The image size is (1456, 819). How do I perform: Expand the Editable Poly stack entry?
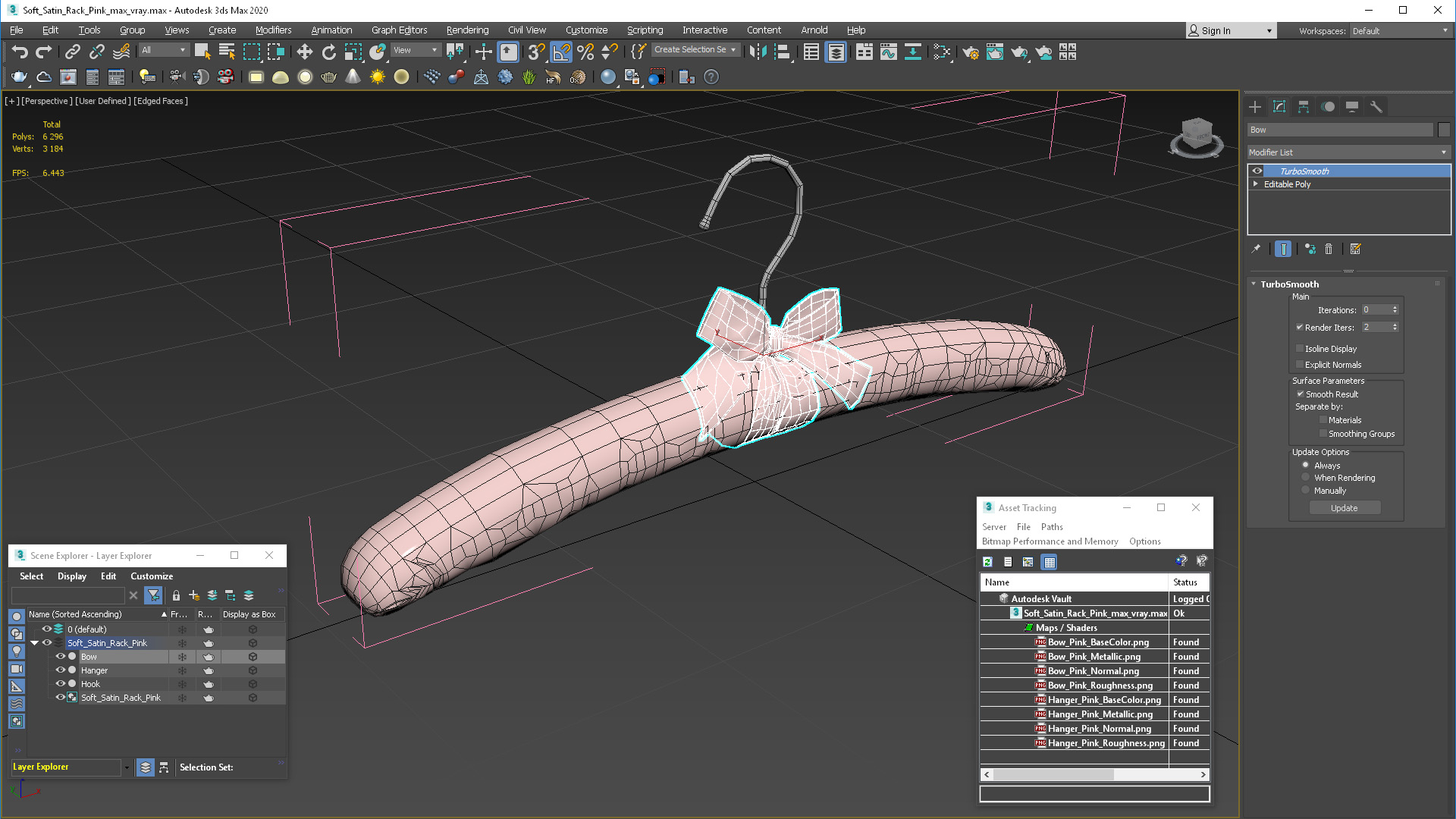click(1256, 184)
